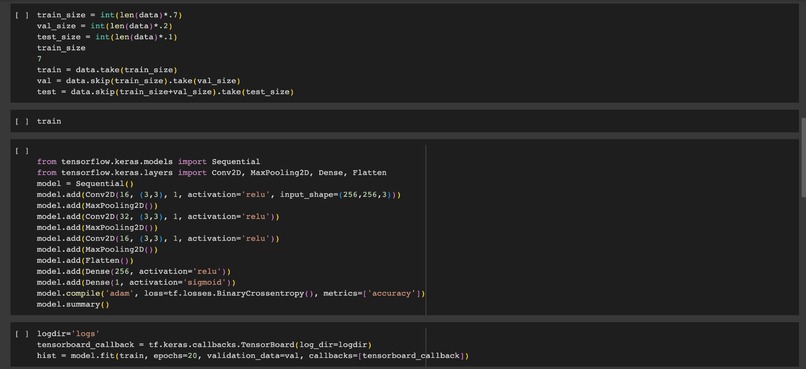806x369 pixels.
Task: Click the 'model.compile' line with BinaryCrossentropy
Action: click(x=231, y=293)
